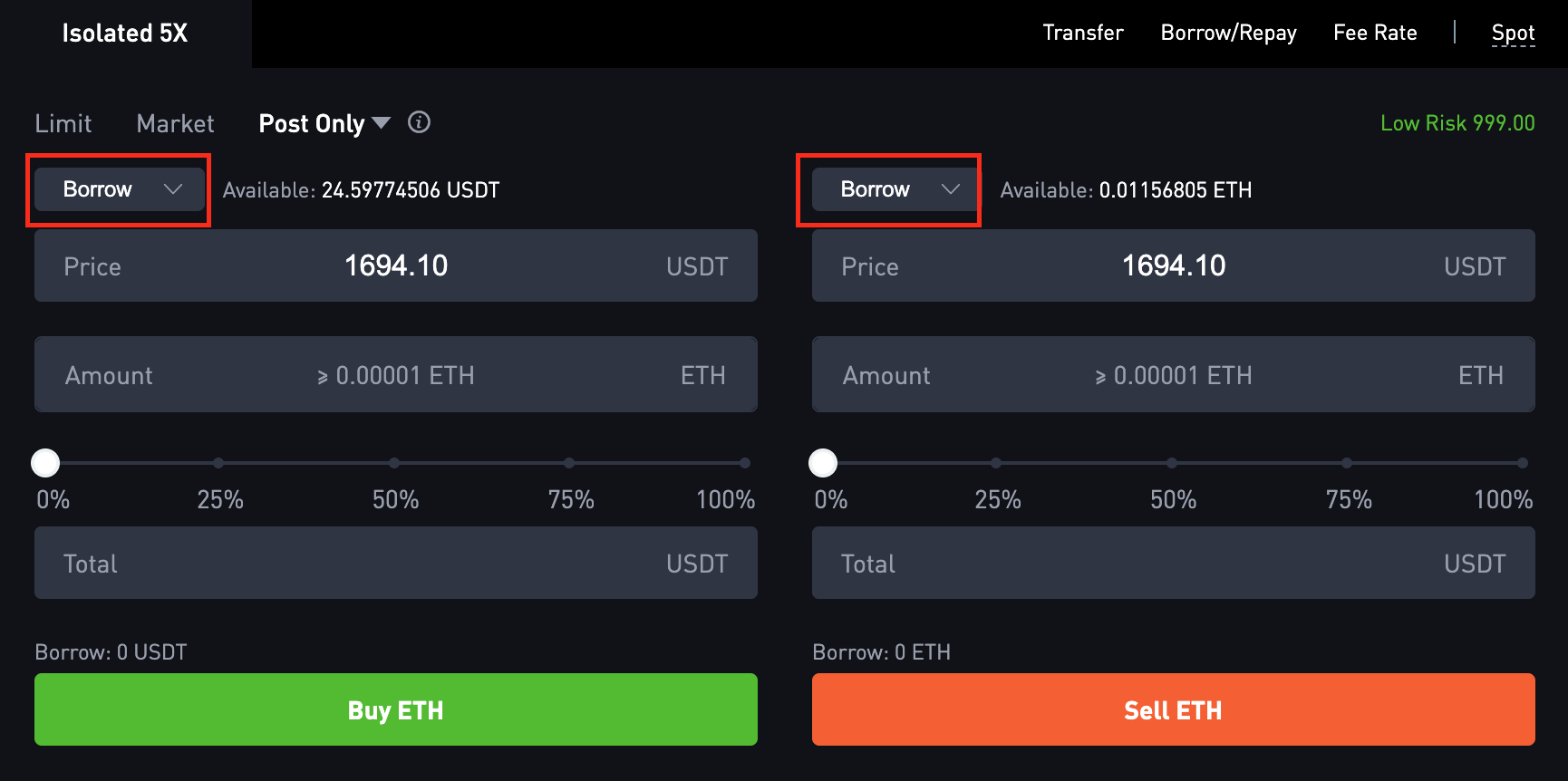Click the Post Only info icon

[x=419, y=122]
